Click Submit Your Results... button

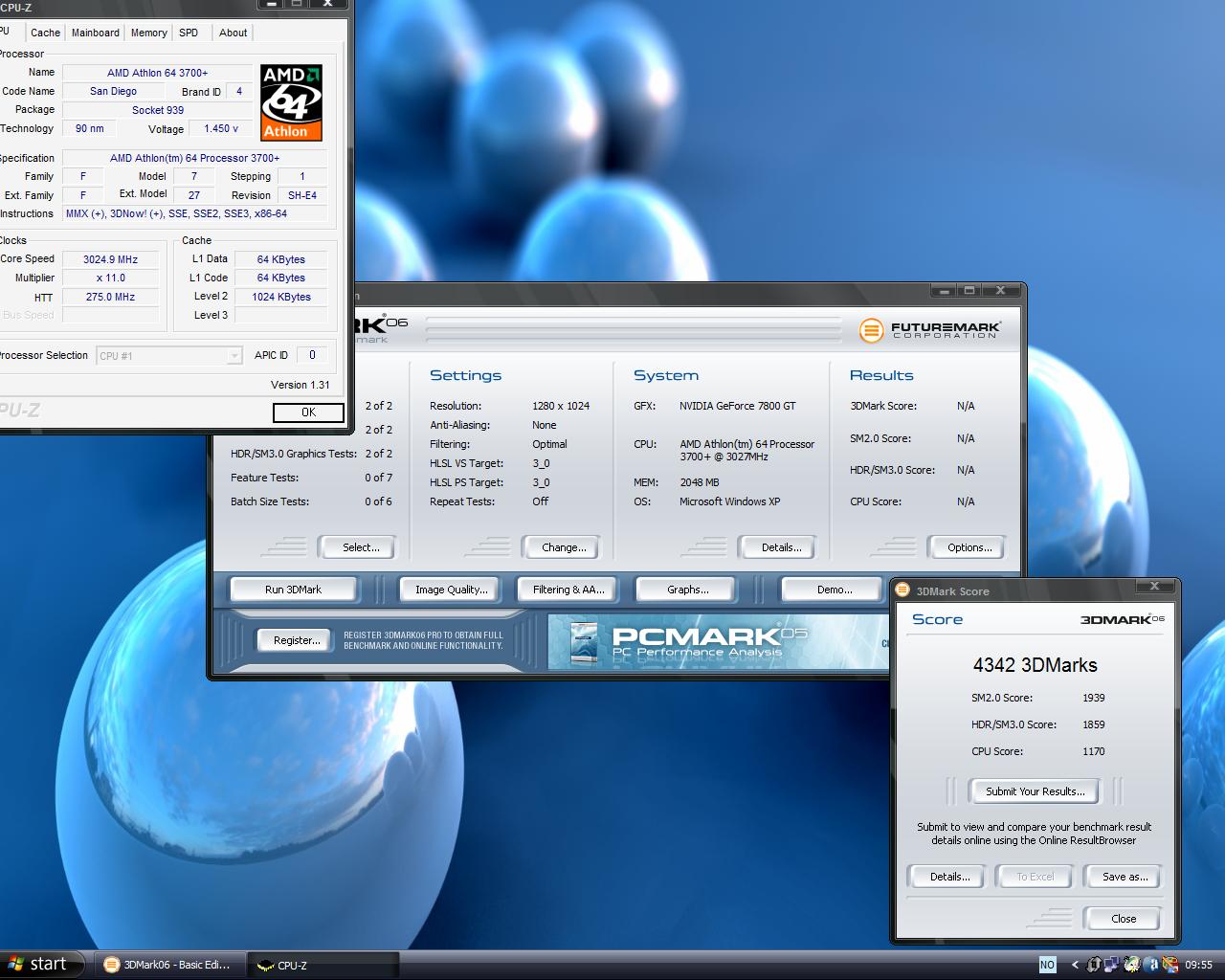click(x=1035, y=791)
